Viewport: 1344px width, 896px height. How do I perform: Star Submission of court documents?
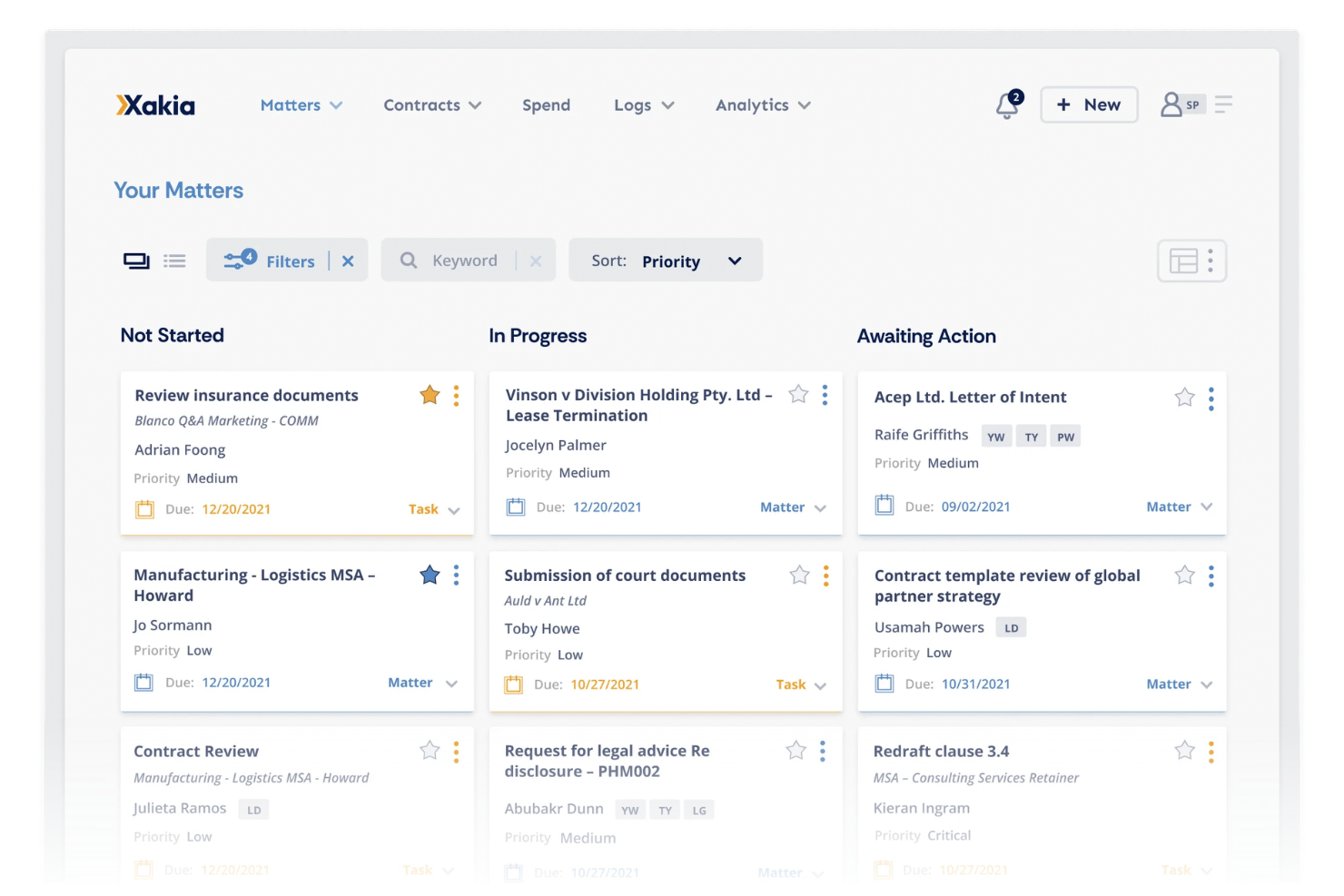pyautogui.click(x=799, y=575)
